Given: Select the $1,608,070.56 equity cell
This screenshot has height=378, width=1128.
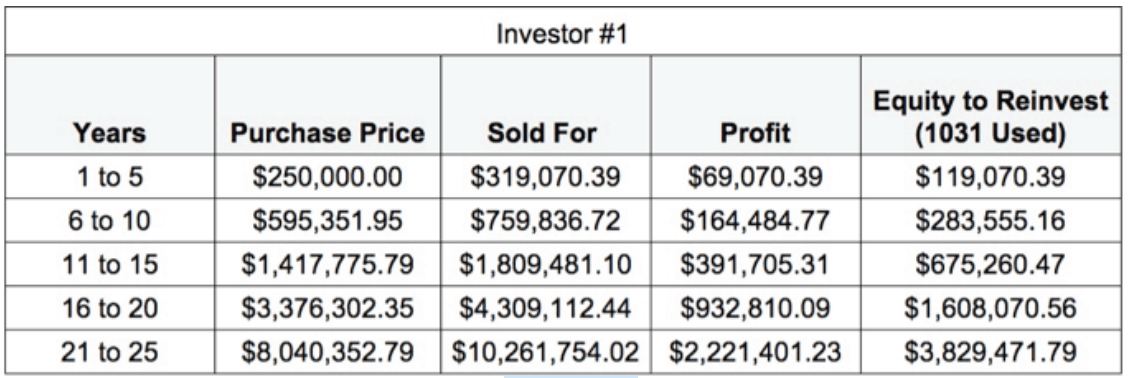Looking at the screenshot, I should click(x=991, y=308).
